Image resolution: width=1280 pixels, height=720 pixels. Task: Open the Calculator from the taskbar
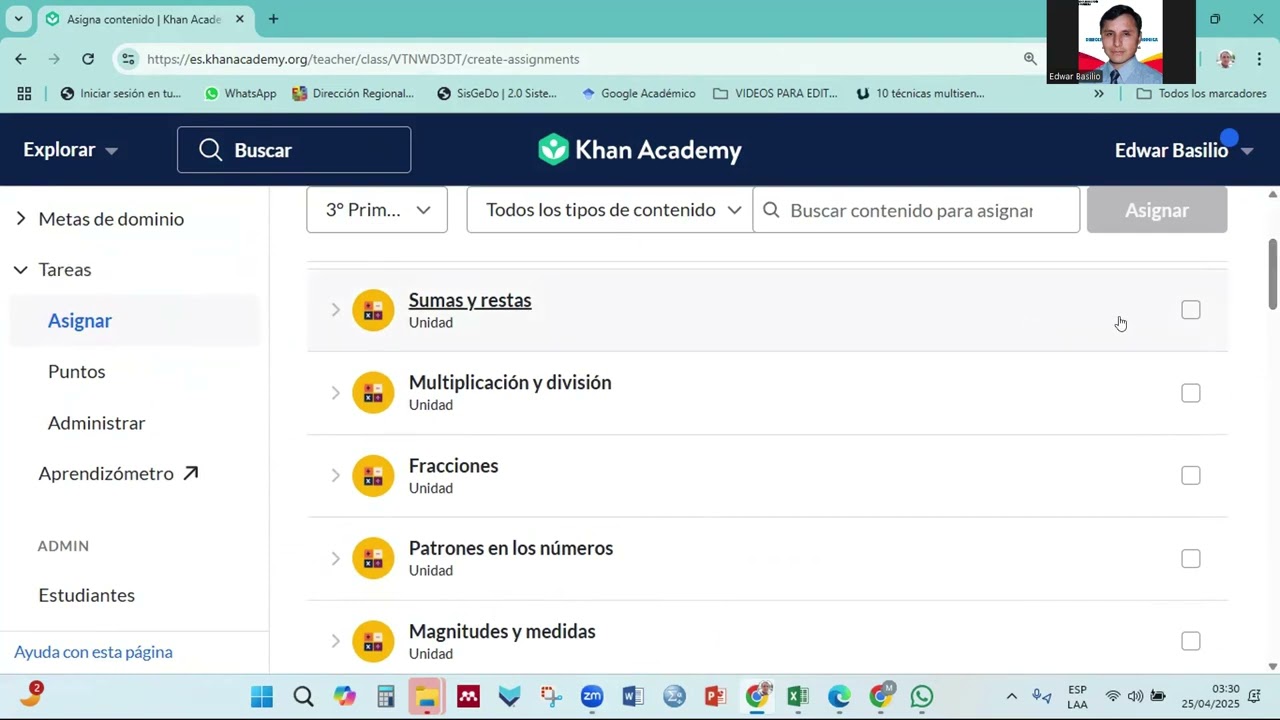click(x=386, y=696)
